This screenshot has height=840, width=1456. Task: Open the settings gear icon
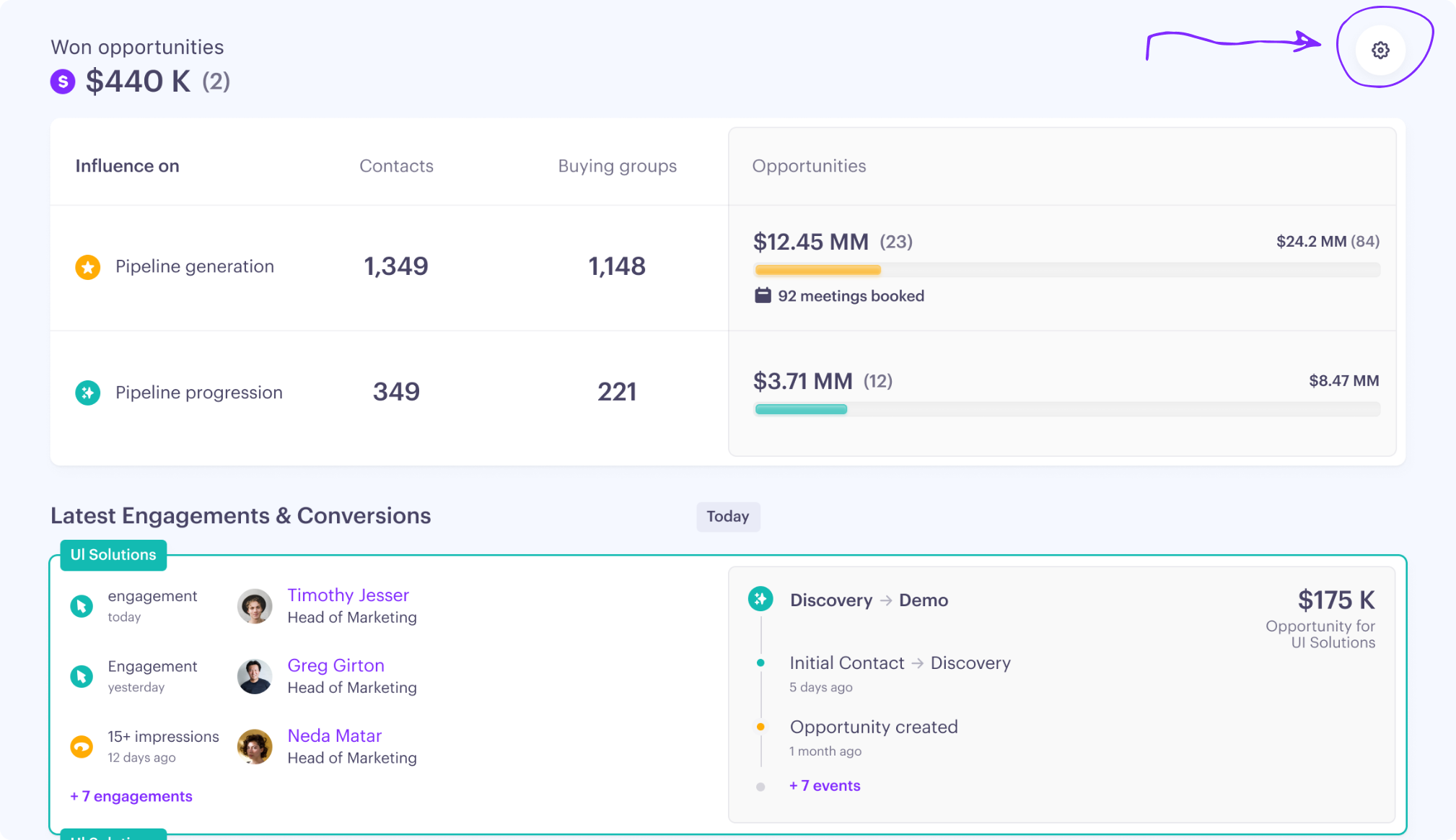[1380, 50]
